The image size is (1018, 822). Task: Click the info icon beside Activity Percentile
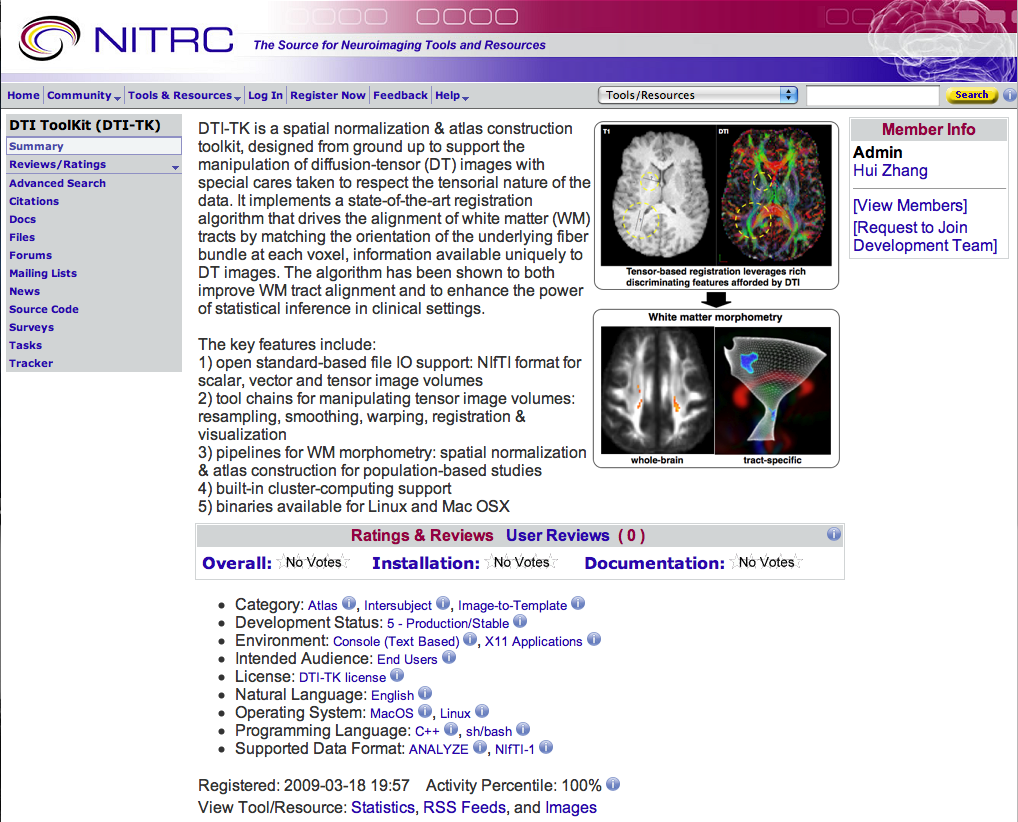(613, 785)
